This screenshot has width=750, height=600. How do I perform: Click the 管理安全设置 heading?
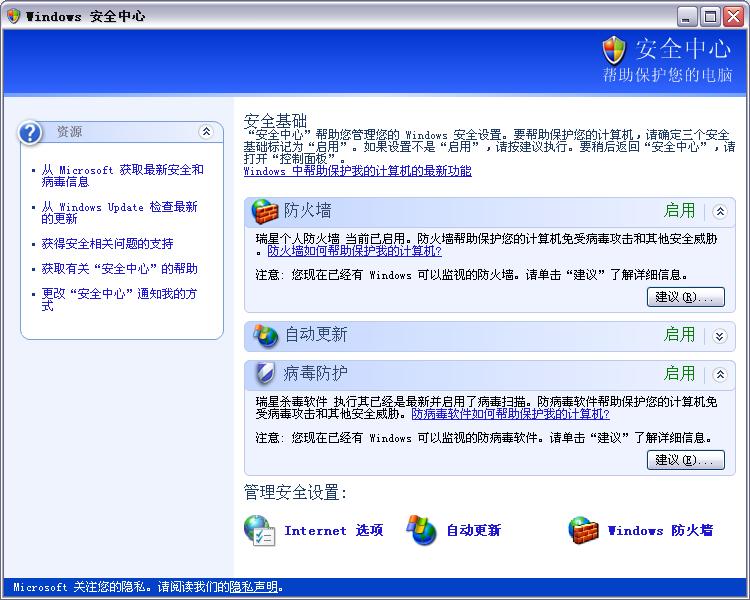tap(295, 492)
